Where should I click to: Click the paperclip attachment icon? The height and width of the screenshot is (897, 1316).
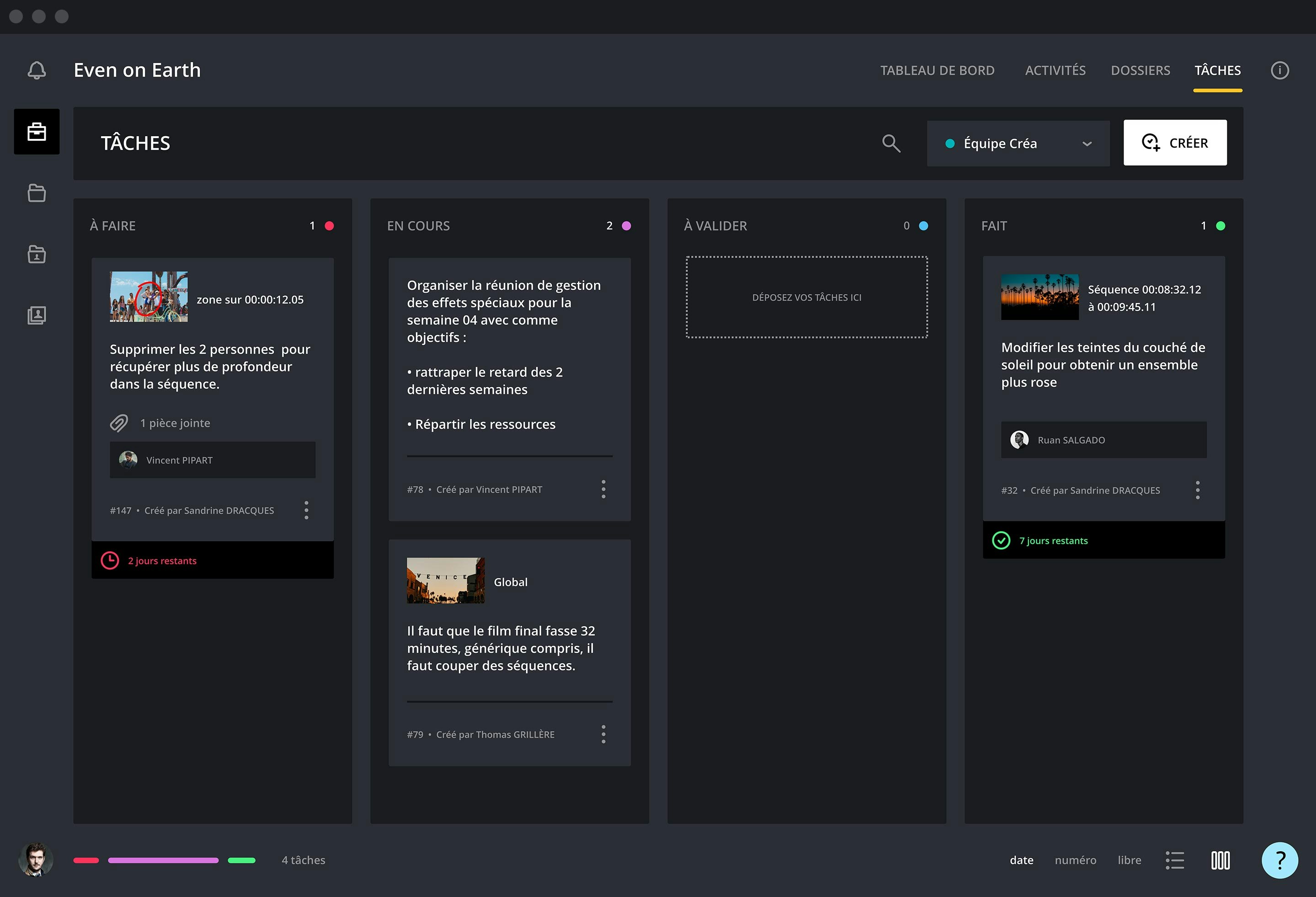click(x=119, y=423)
